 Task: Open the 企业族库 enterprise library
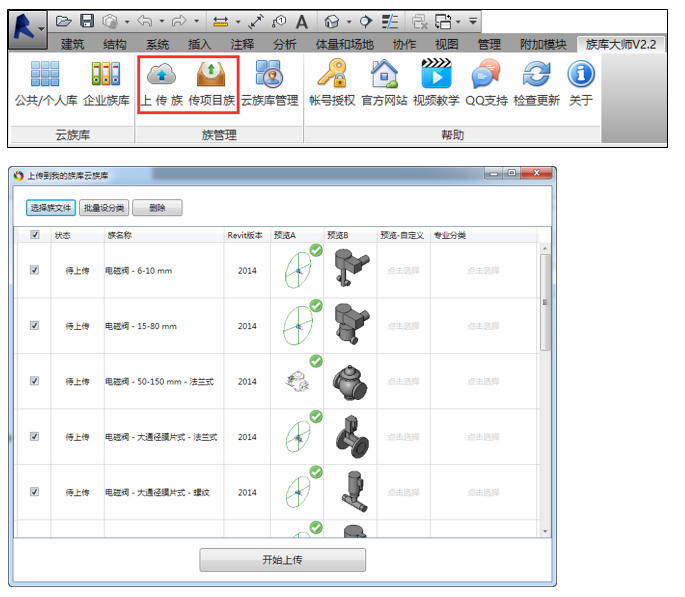(x=106, y=77)
